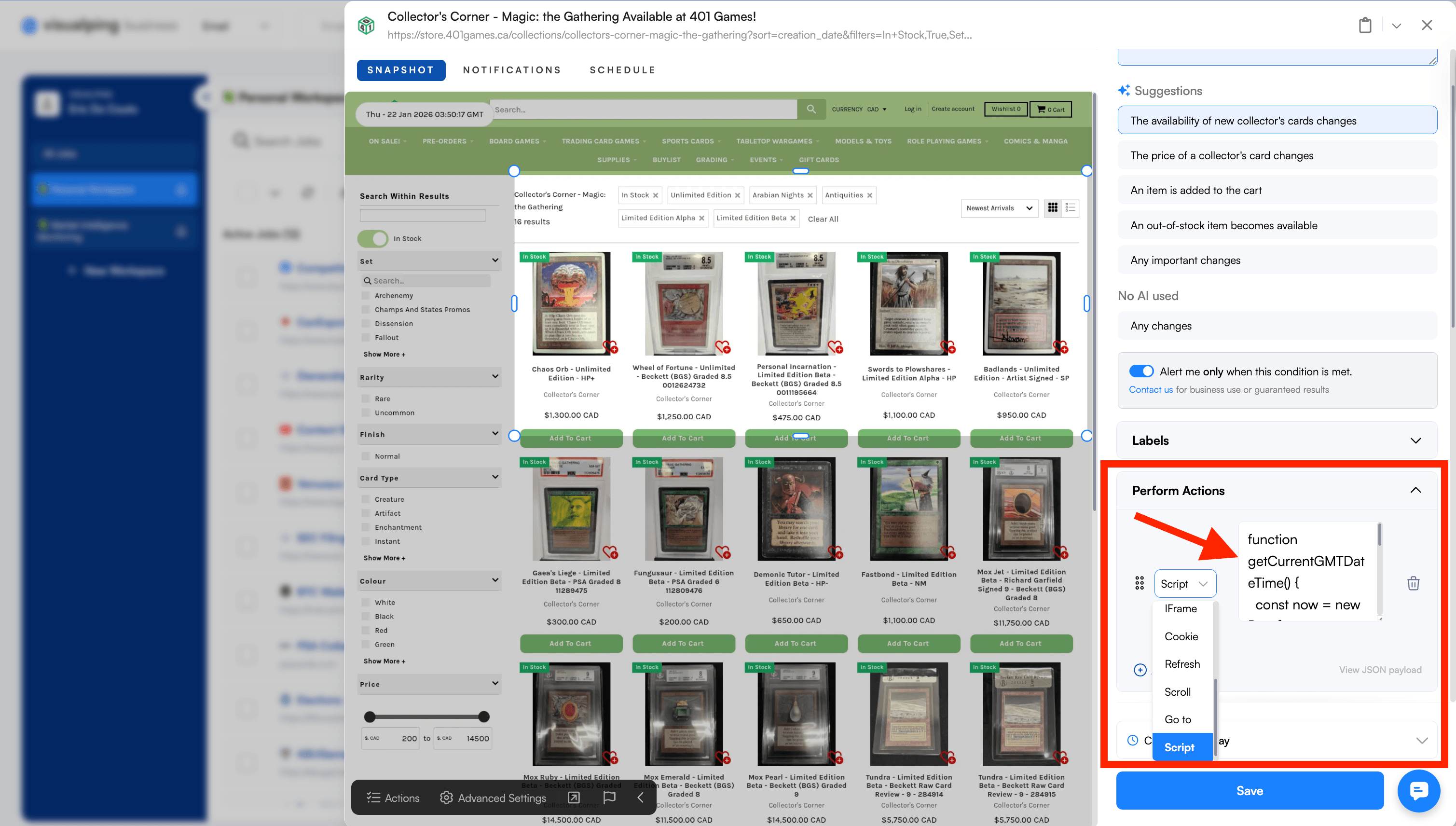The height and width of the screenshot is (826, 1456).
Task: Open the Newest Arrivals sort dropdown
Action: [999, 208]
